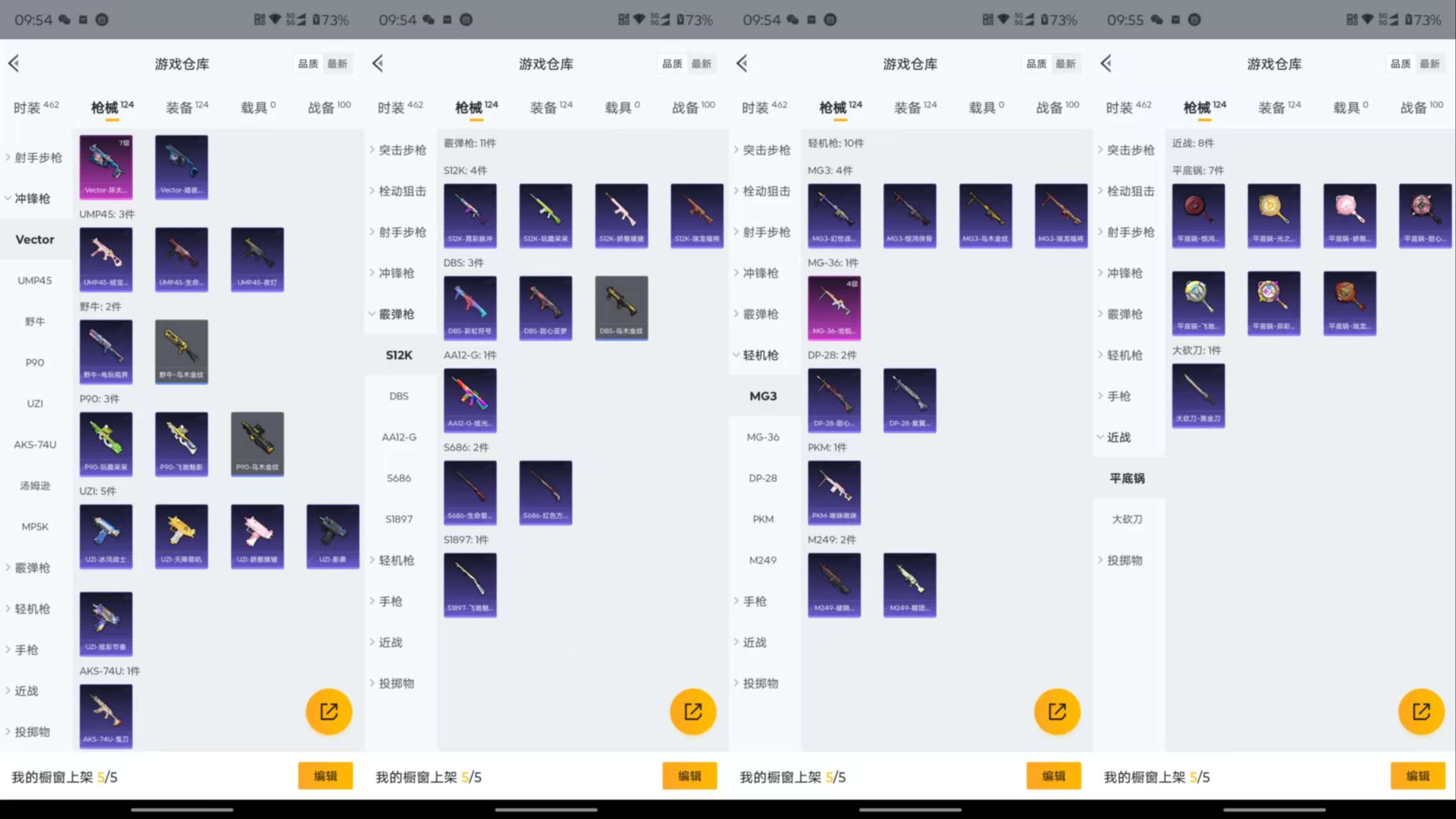Tap the 编辑 button

tap(325, 775)
